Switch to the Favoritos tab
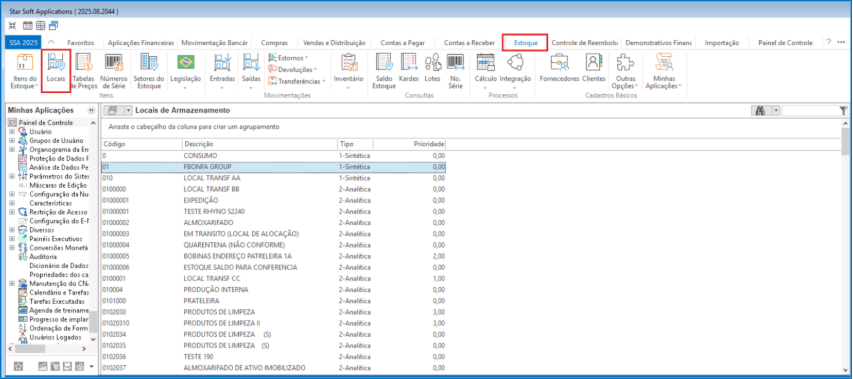 [81, 42]
